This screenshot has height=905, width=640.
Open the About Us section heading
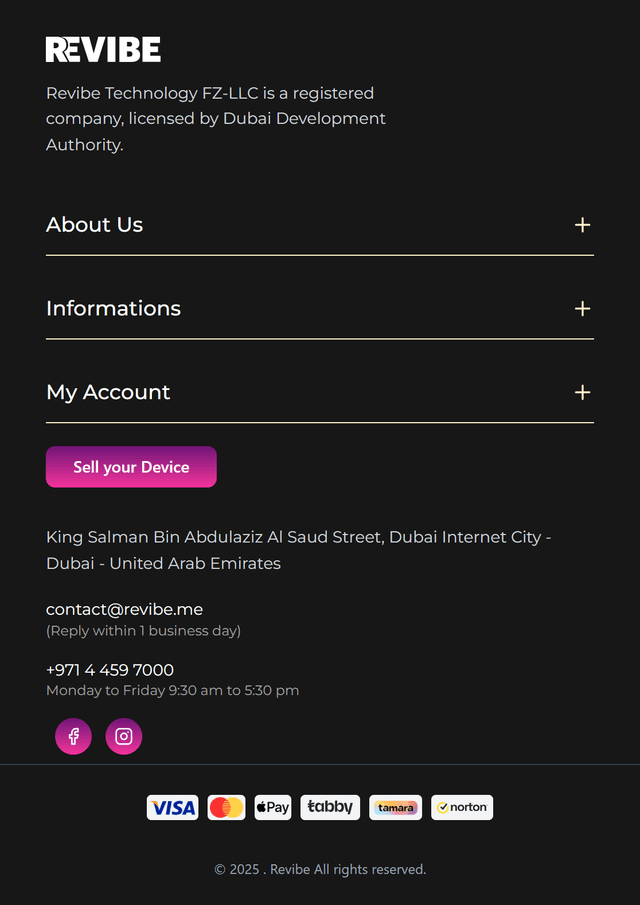pyautogui.click(x=95, y=225)
